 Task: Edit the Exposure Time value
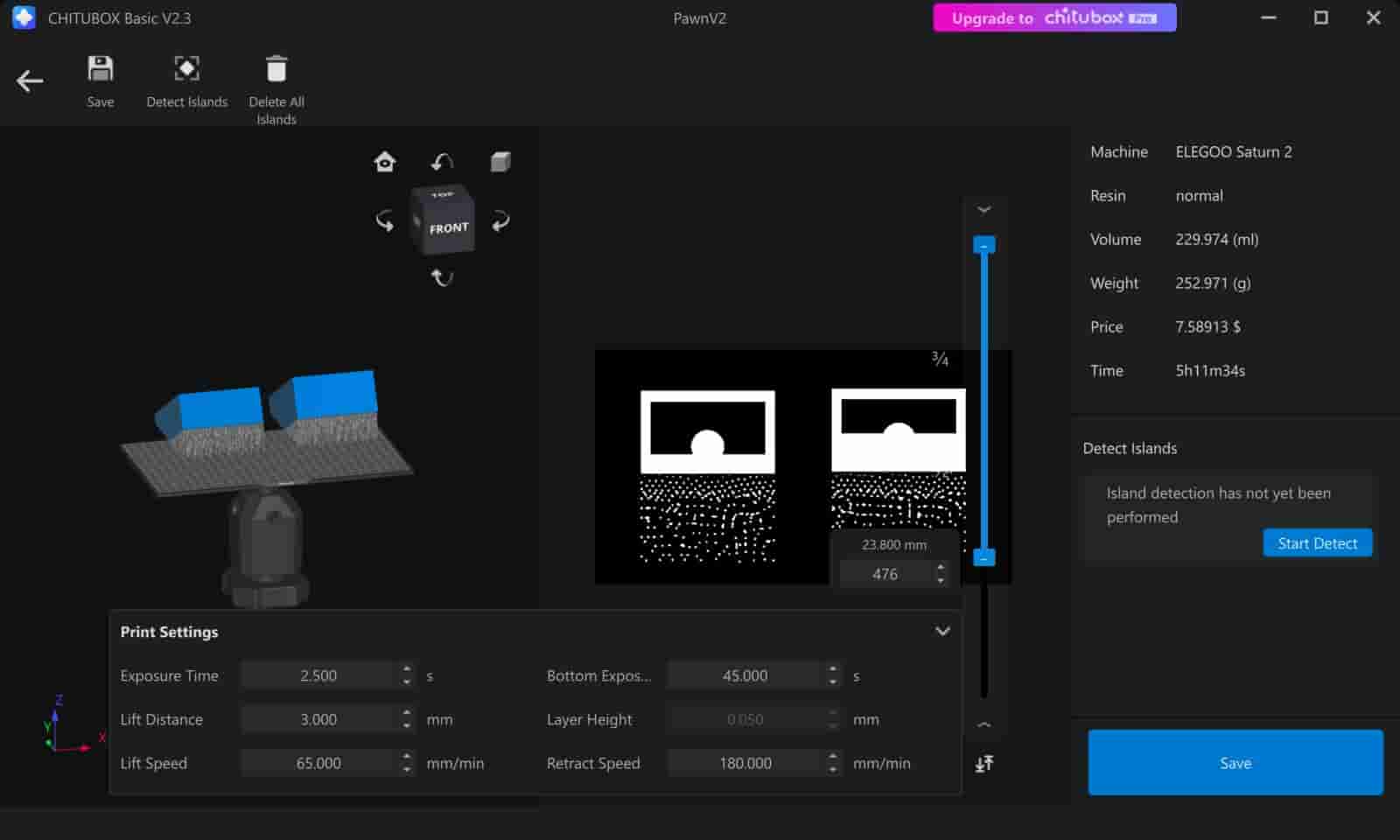tap(318, 675)
